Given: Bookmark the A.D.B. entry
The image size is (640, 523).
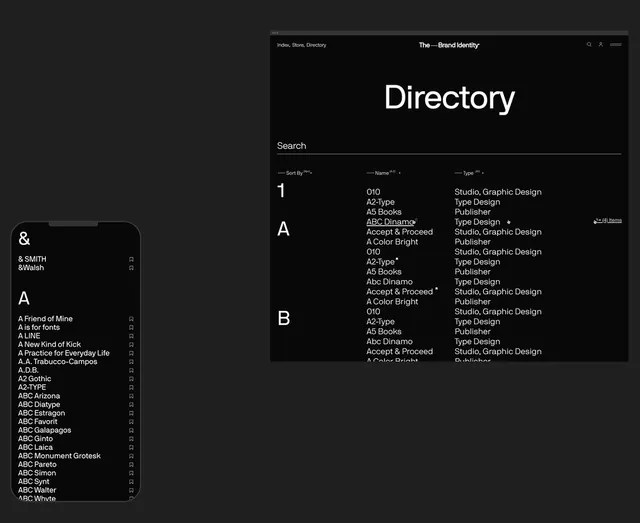Looking at the screenshot, I should click(x=131, y=370).
